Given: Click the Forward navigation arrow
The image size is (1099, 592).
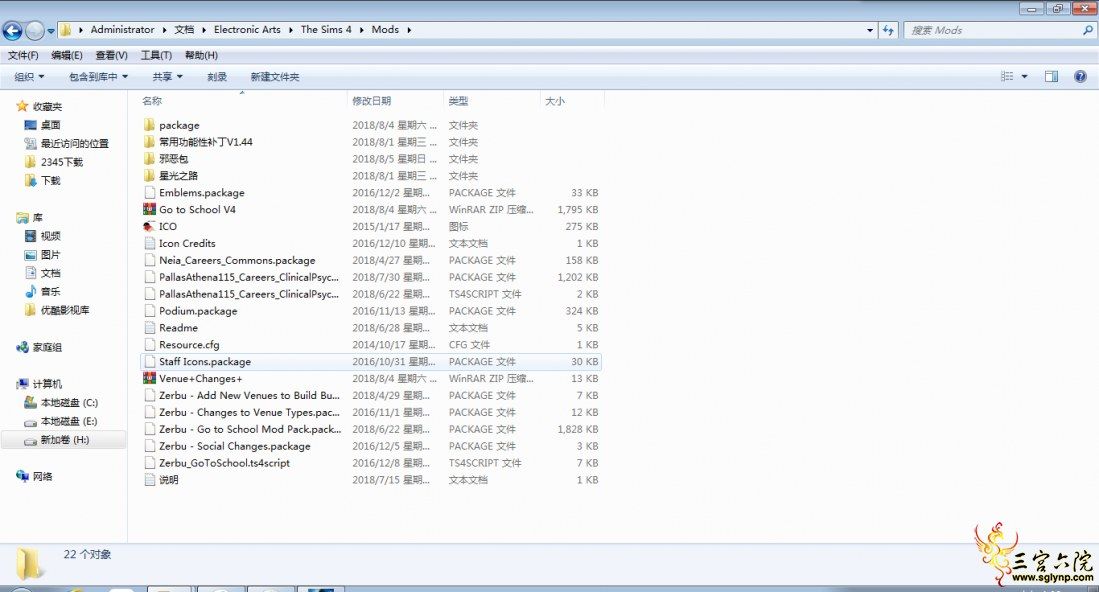Looking at the screenshot, I should [x=34, y=30].
